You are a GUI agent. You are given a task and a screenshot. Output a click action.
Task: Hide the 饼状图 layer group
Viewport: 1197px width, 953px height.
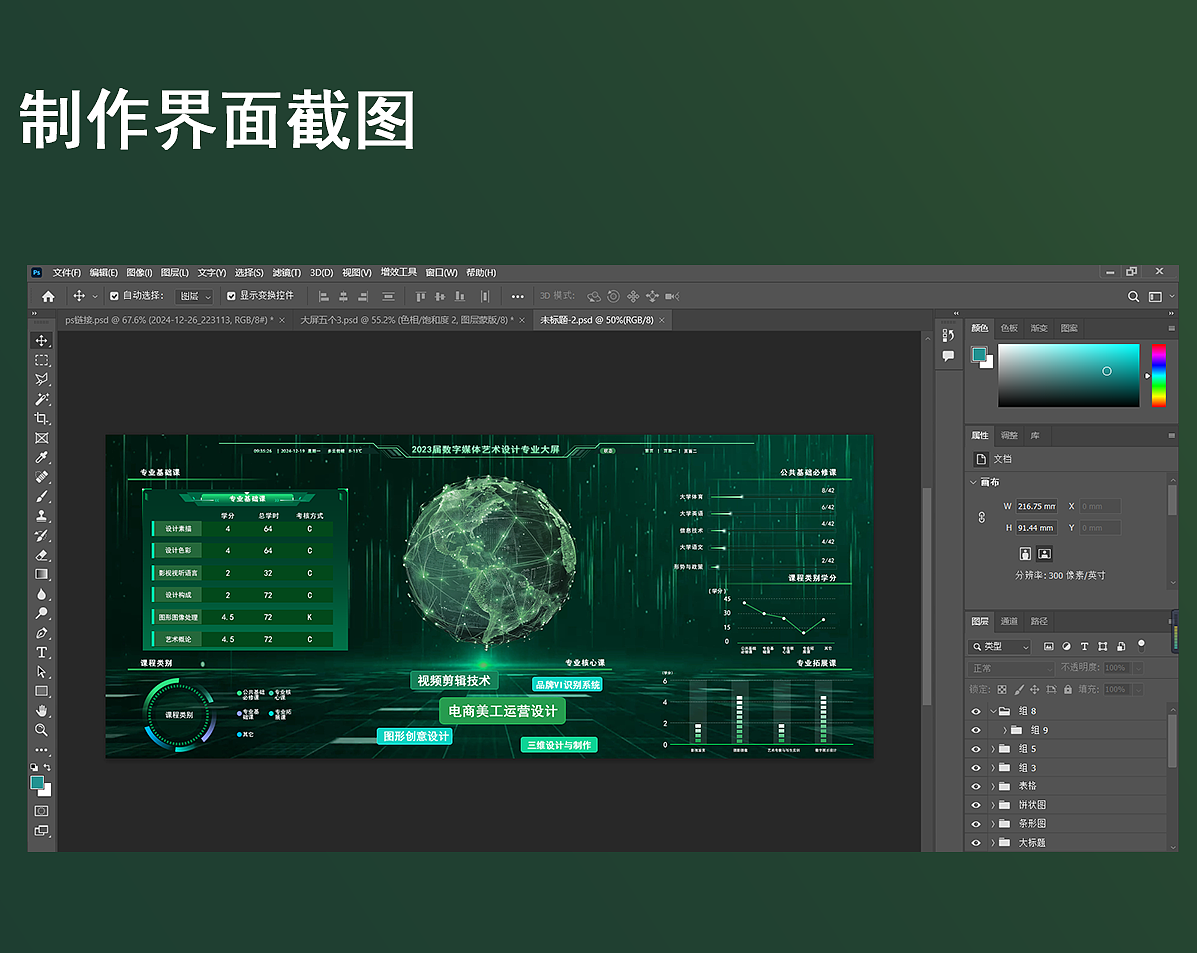(976, 805)
